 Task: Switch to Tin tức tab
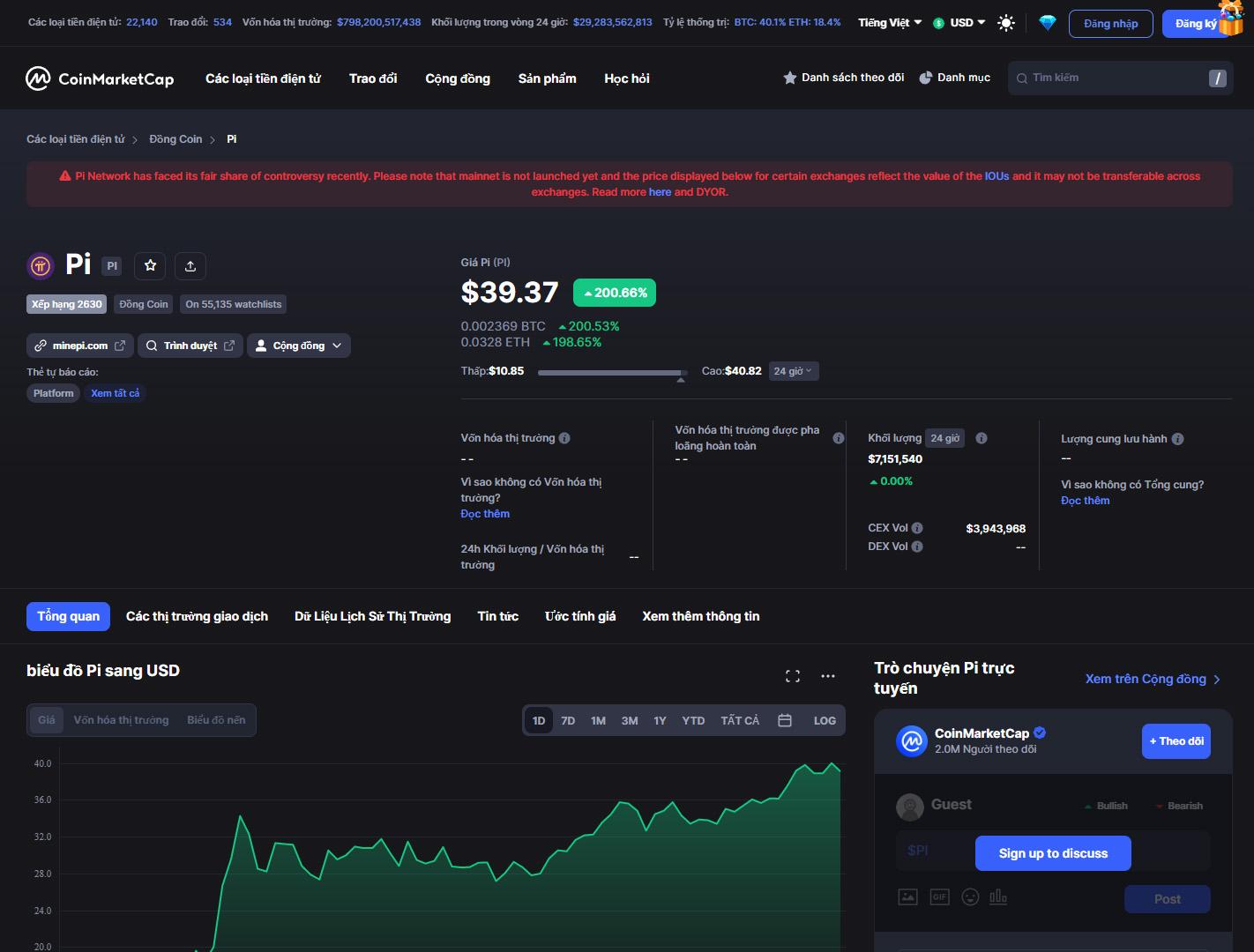pyautogui.click(x=498, y=616)
